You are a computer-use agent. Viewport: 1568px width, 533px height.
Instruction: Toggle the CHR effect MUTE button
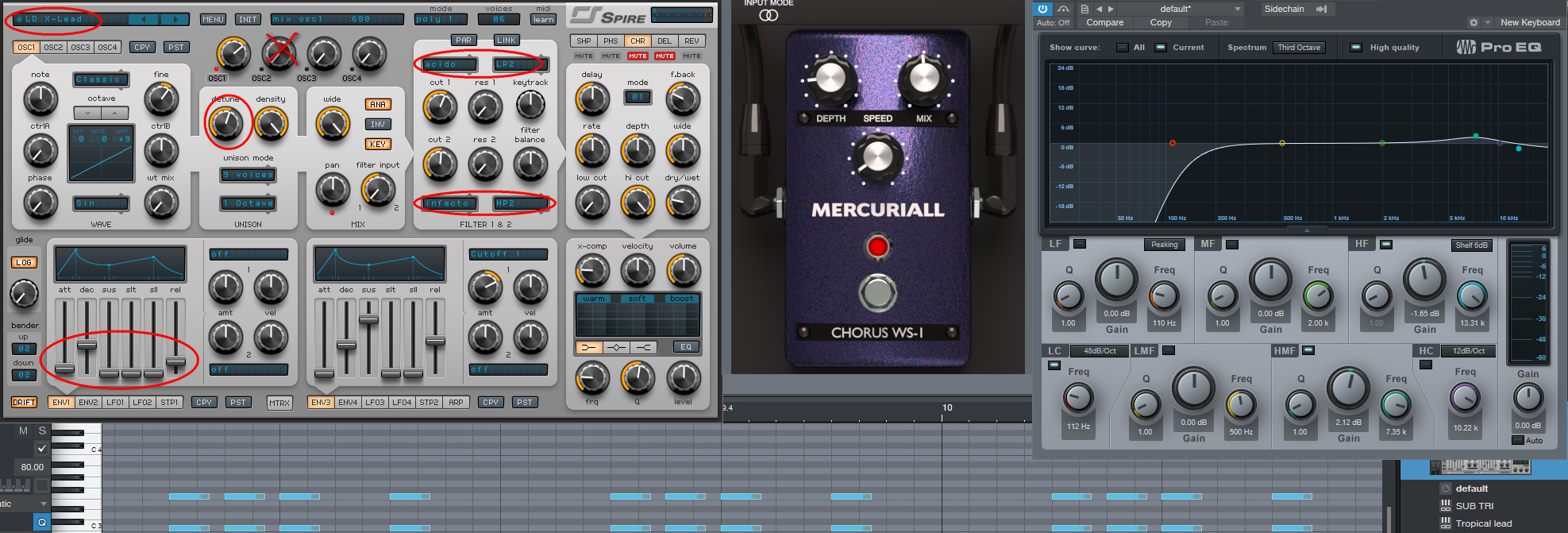[x=638, y=56]
